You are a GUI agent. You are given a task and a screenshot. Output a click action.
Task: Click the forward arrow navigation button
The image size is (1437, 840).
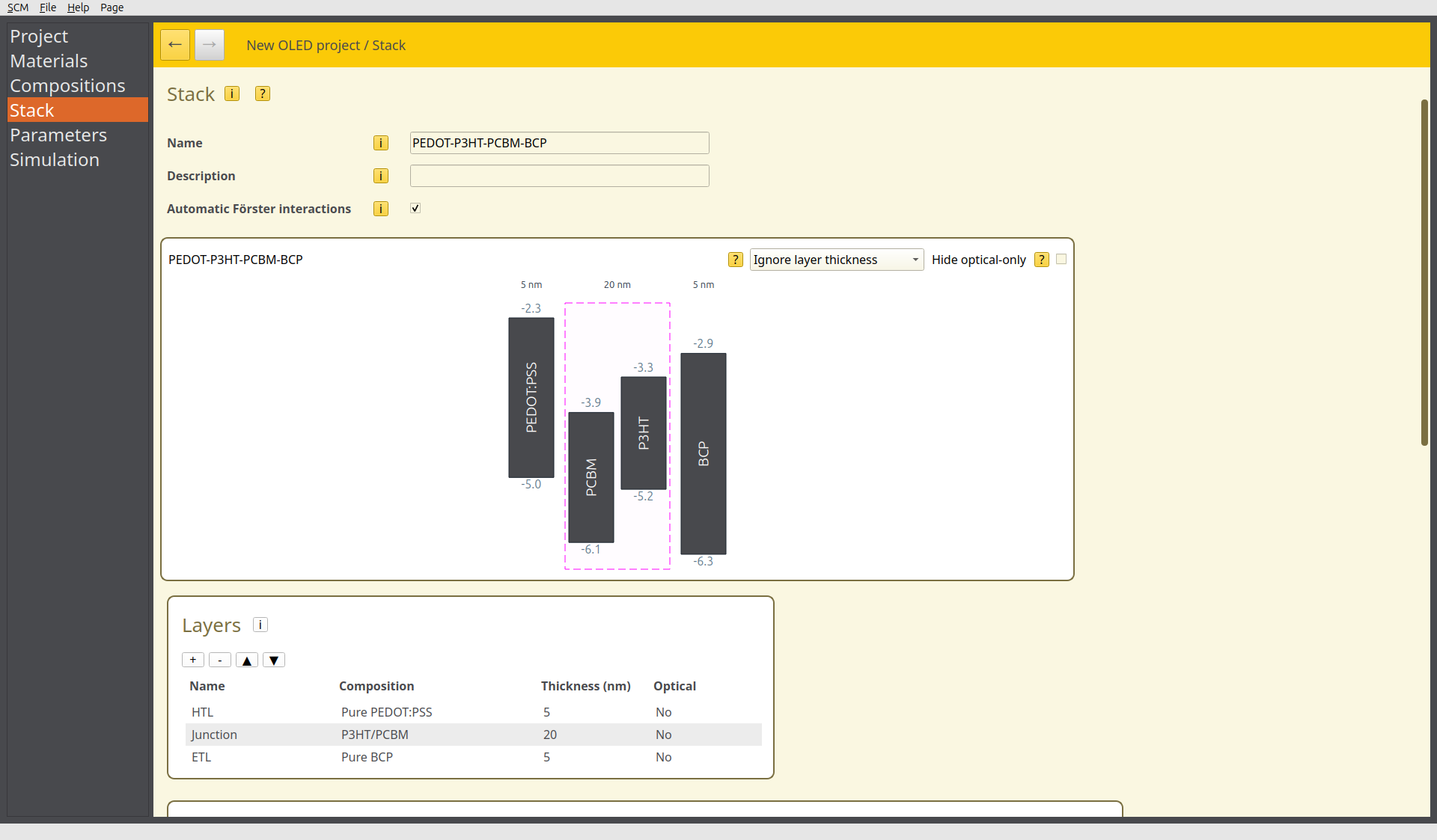tap(209, 45)
